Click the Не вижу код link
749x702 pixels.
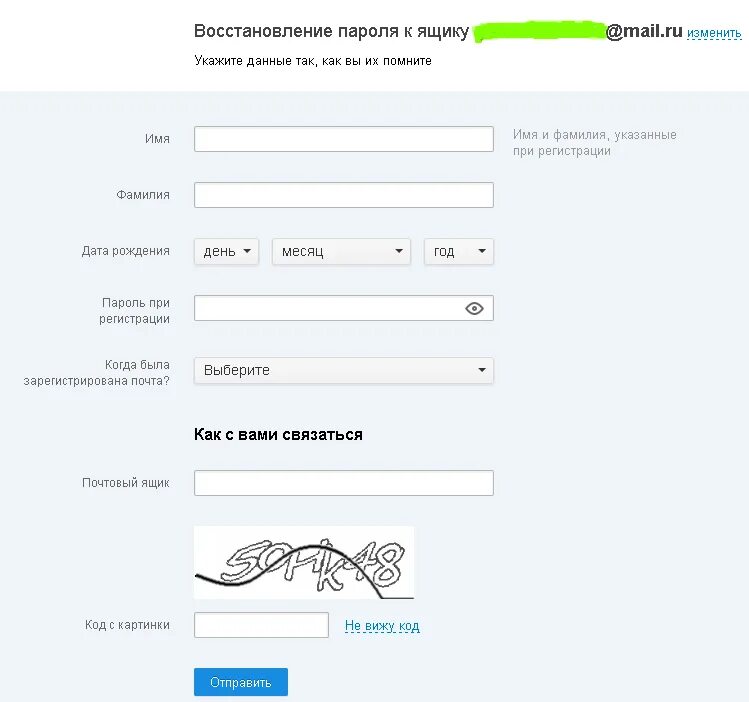[x=382, y=626]
